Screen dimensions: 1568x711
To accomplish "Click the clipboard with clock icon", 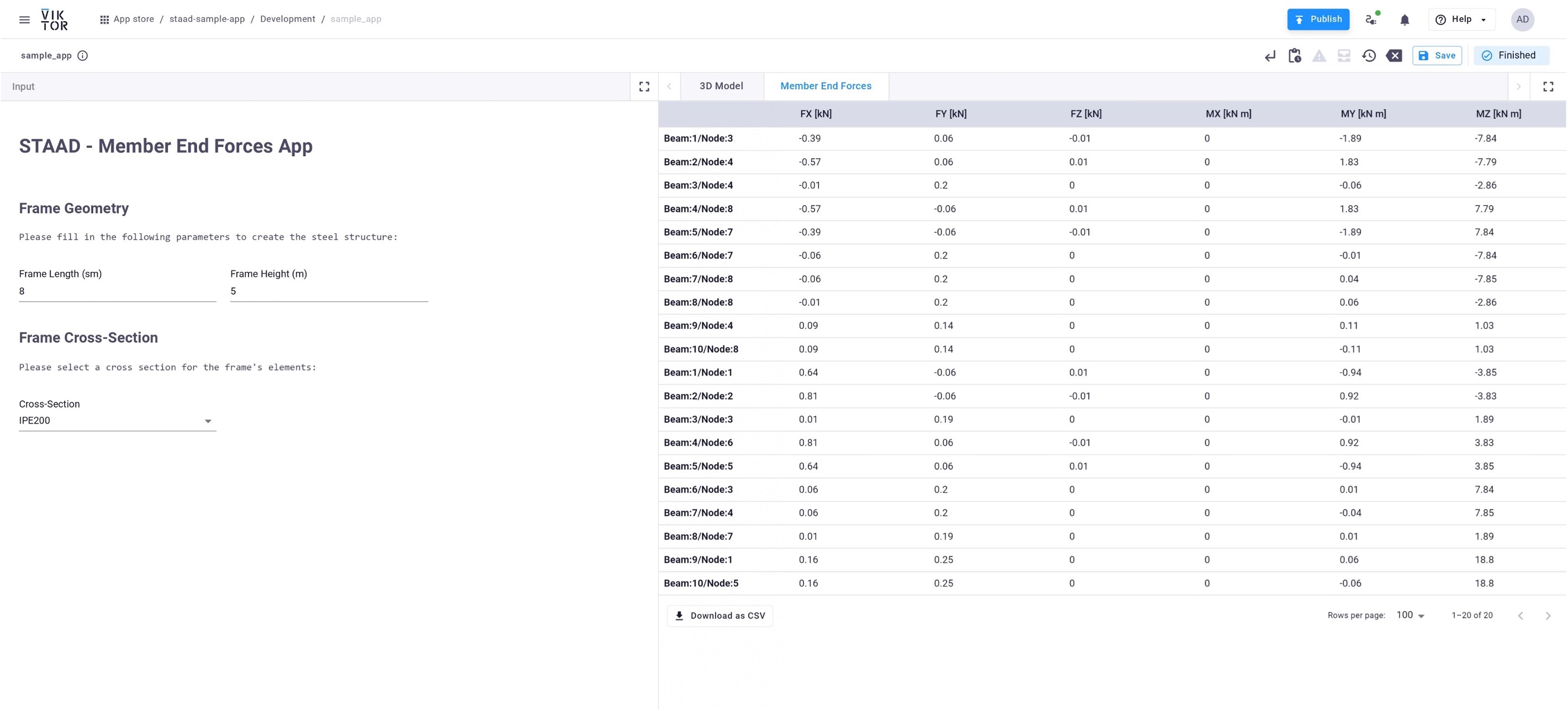I will tap(1294, 56).
